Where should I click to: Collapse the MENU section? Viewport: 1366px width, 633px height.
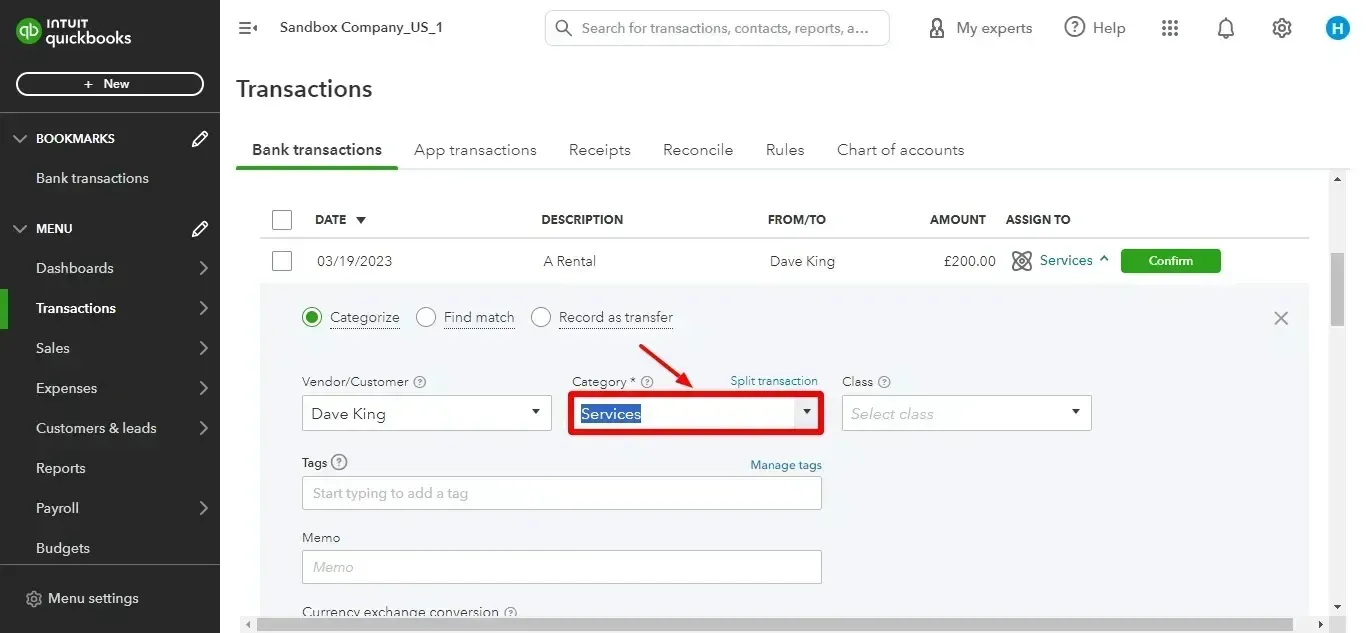coord(20,228)
